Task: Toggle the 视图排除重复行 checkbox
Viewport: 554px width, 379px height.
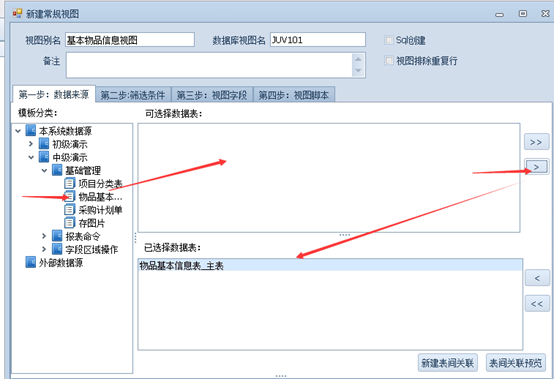Action: pos(389,60)
